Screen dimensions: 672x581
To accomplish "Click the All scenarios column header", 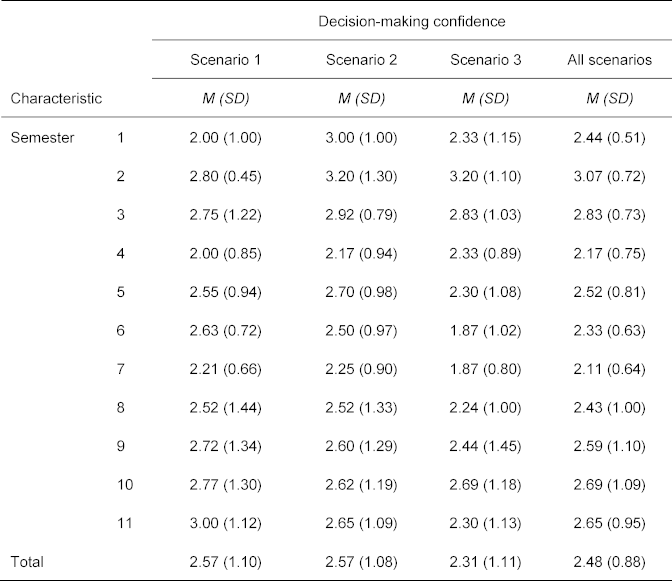I will click(x=610, y=60).
